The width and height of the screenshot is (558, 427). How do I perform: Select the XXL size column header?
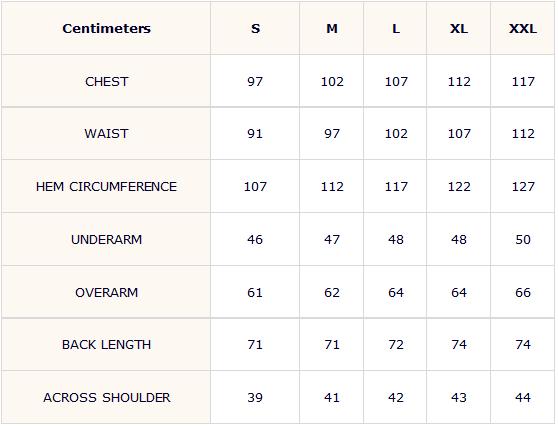click(x=523, y=28)
